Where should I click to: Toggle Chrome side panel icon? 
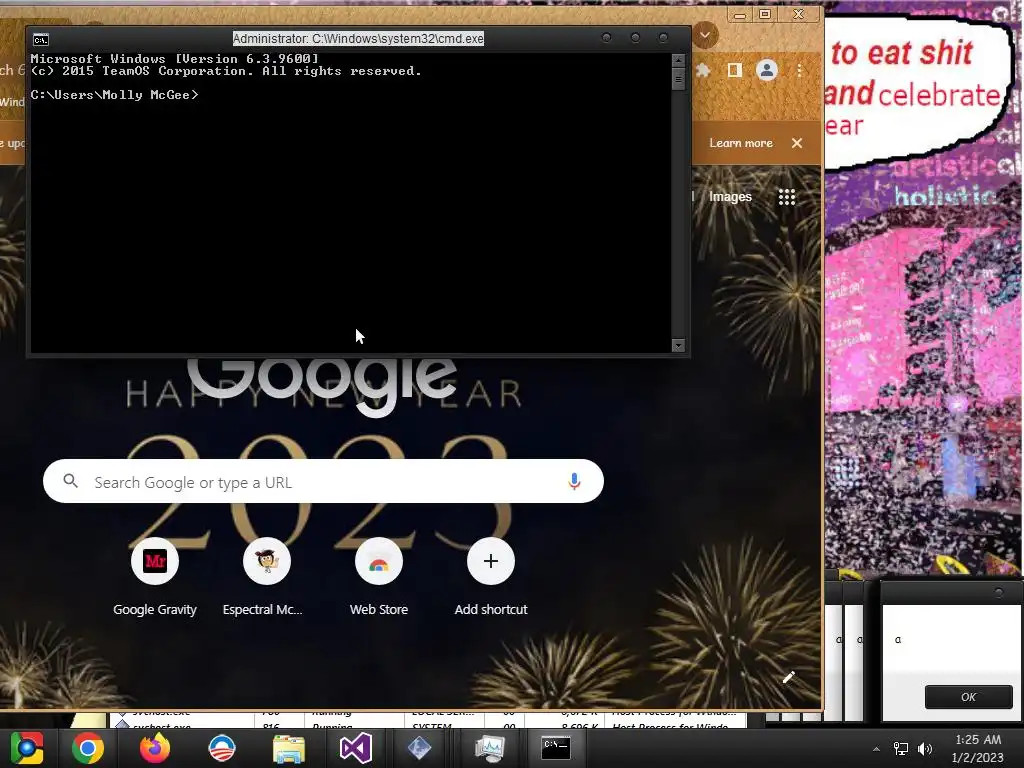coord(735,70)
